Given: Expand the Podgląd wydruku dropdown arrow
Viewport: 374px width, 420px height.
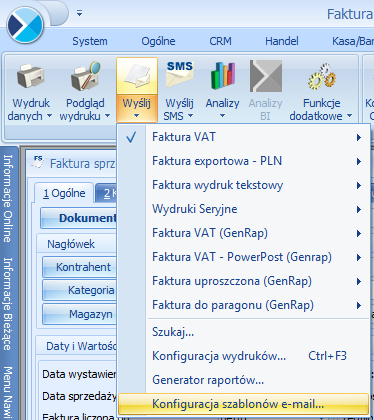Looking at the screenshot, I should pyautogui.click(x=107, y=116).
